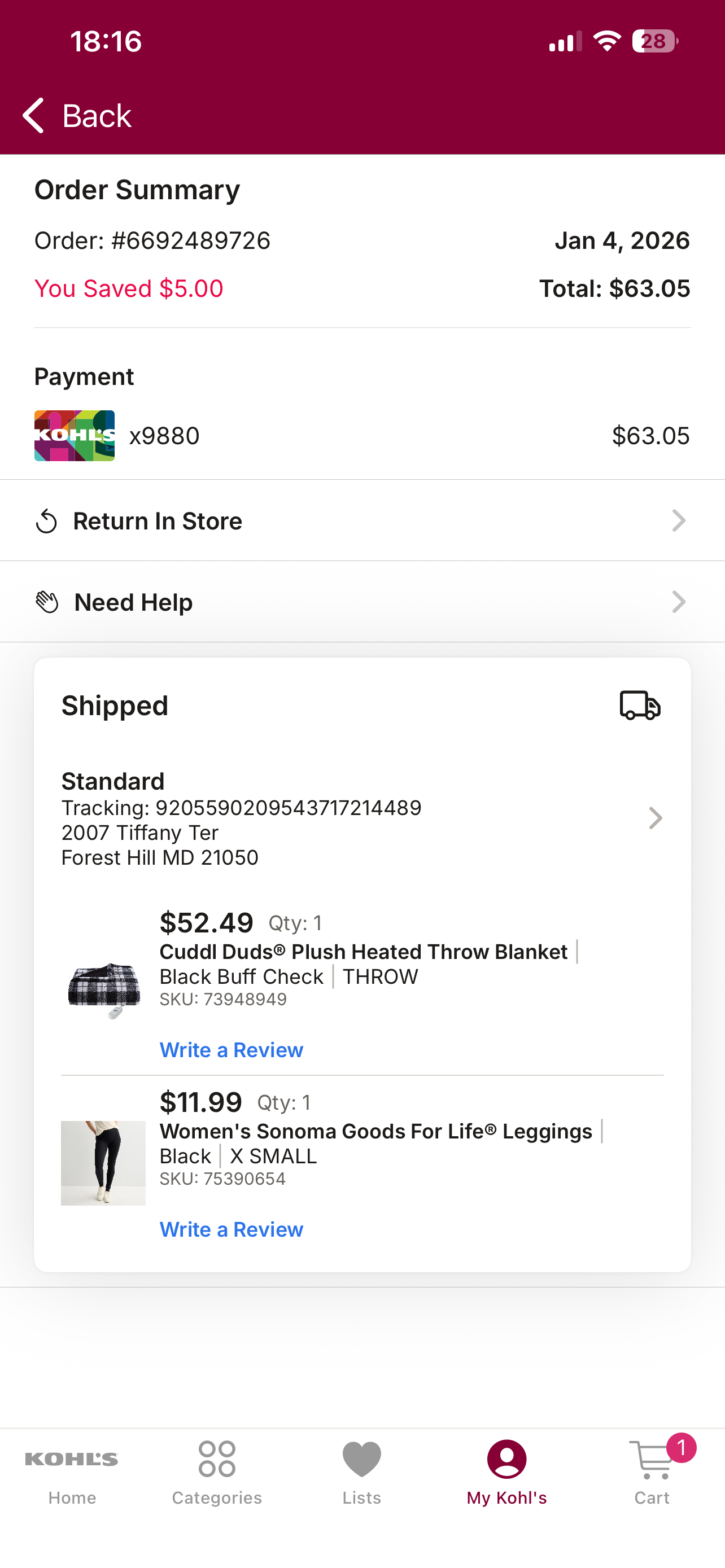725x1568 pixels.
Task: Tap the shipping truck icon
Action: coord(640,706)
